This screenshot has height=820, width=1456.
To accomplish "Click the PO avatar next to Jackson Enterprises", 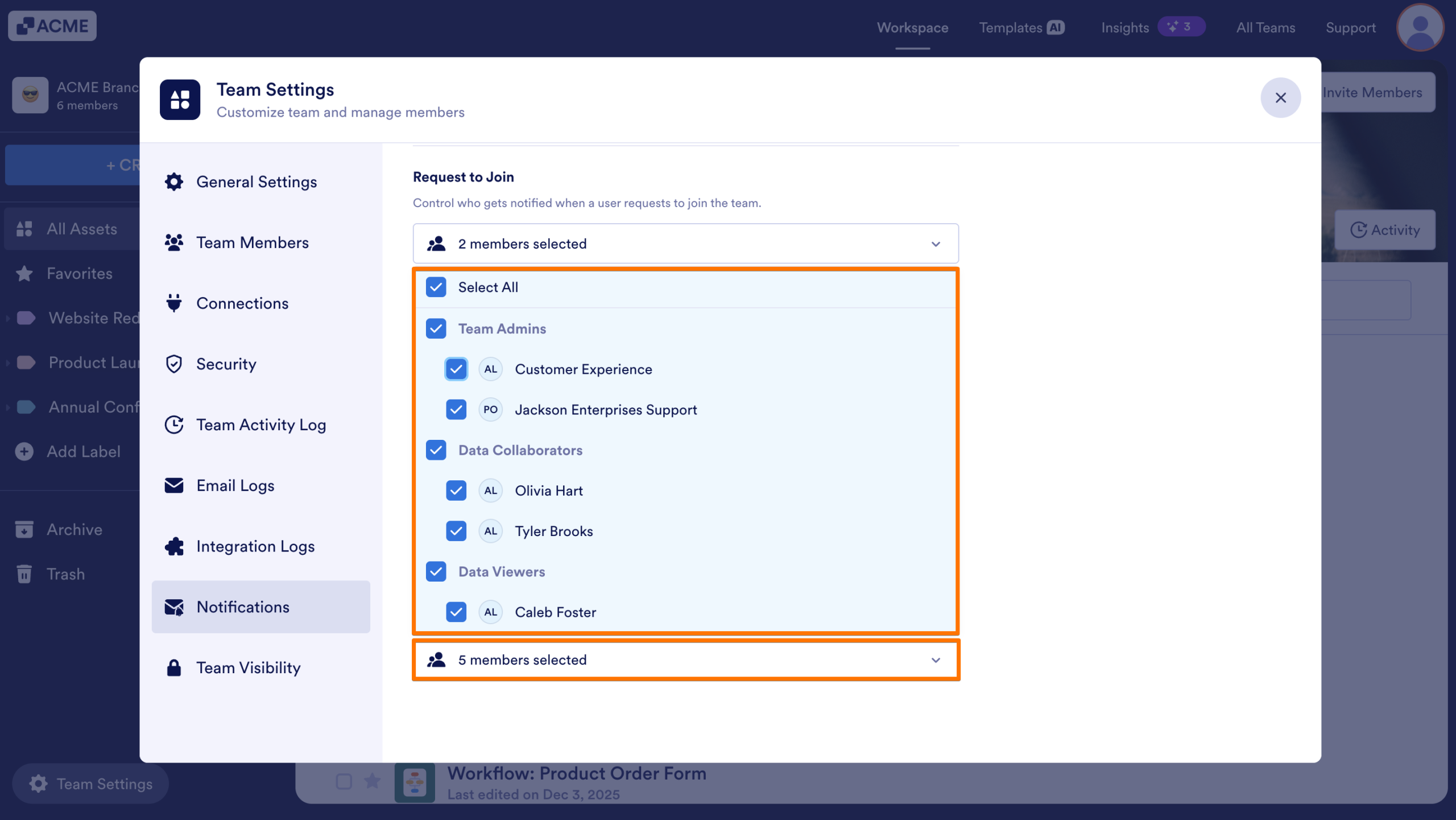I will (490, 410).
